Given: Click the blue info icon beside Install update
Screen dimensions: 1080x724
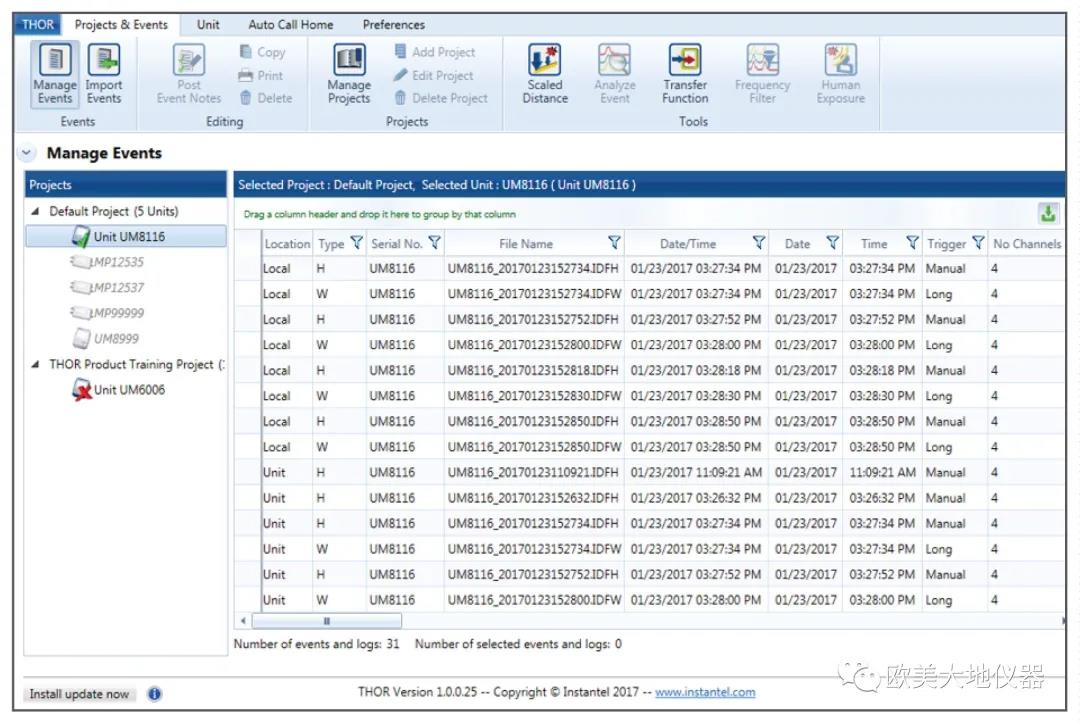Looking at the screenshot, I should [x=155, y=694].
